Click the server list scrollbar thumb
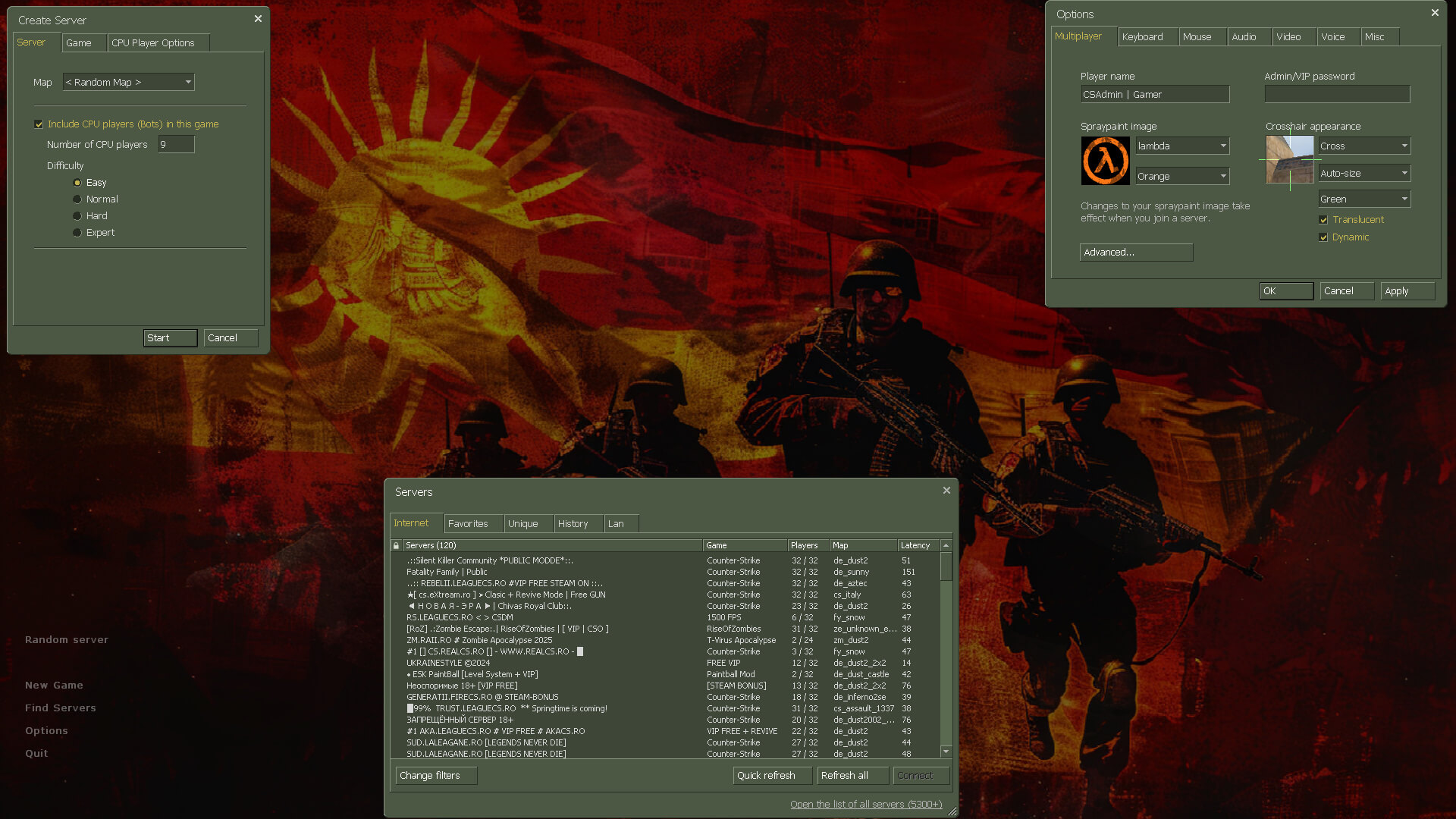 click(946, 566)
